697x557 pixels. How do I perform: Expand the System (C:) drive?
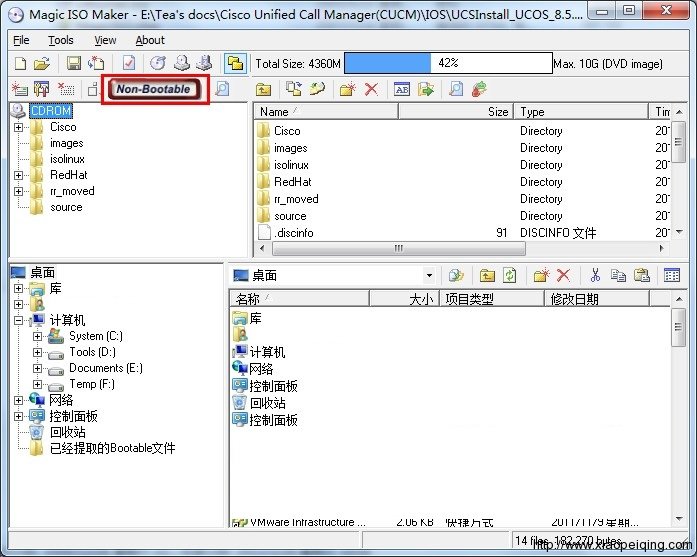pos(38,337)
